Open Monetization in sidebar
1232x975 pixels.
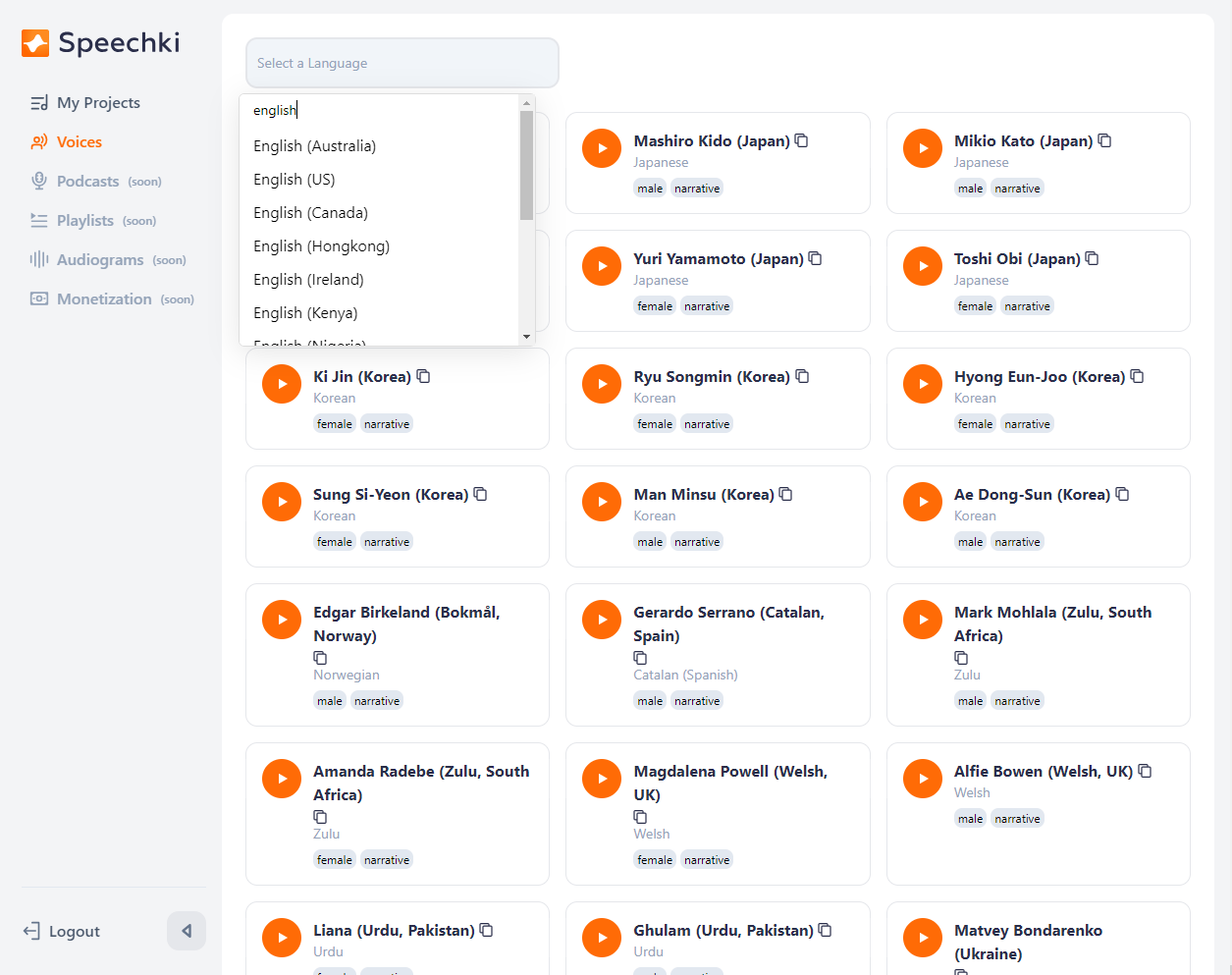tap(112, 298)
